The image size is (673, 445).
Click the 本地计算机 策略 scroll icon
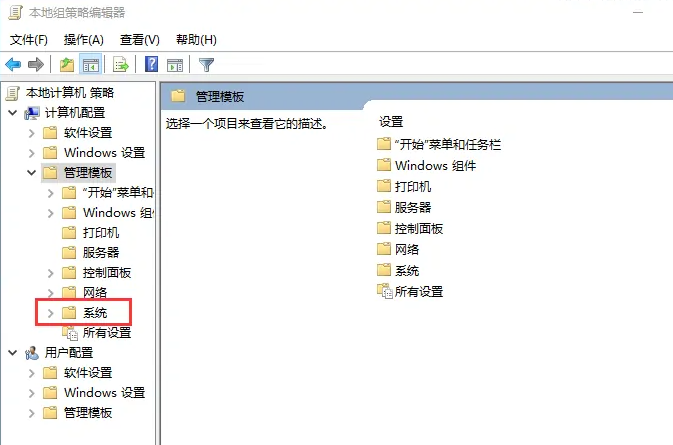[13, 93]
